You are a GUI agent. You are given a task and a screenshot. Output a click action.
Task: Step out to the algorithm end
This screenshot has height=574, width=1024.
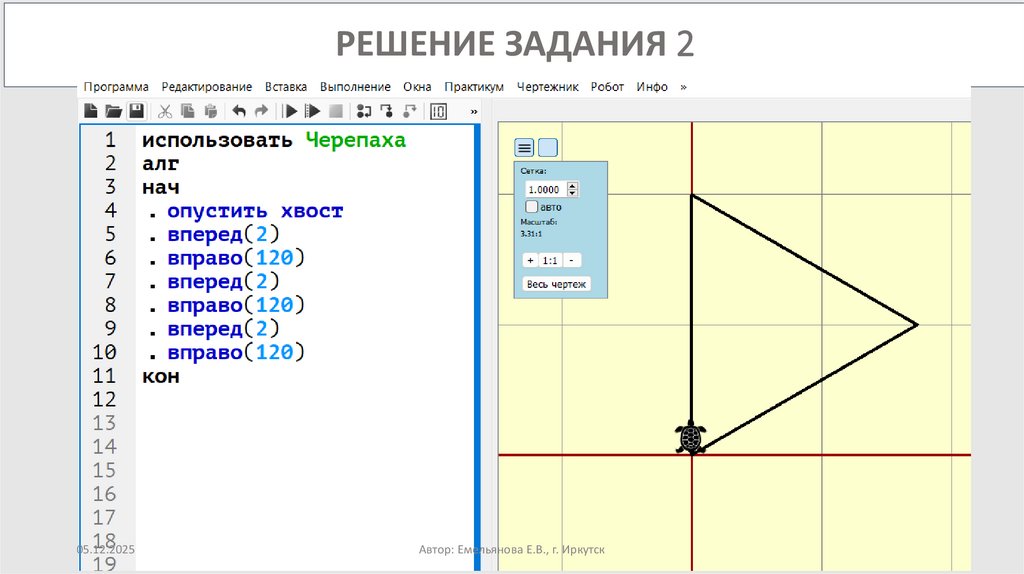[x=409, y=111]
